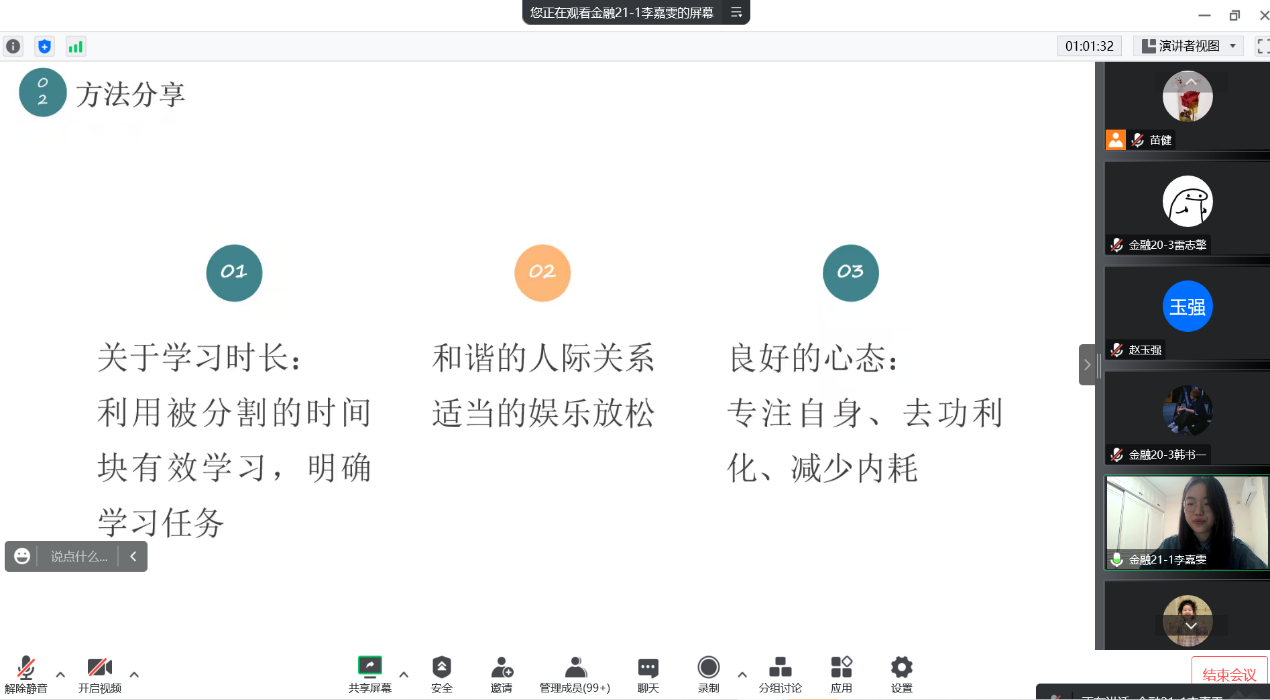This screenshot has height=700, width=1270.
Task: Open video options arrow beside camera
Action: [134, 674]
